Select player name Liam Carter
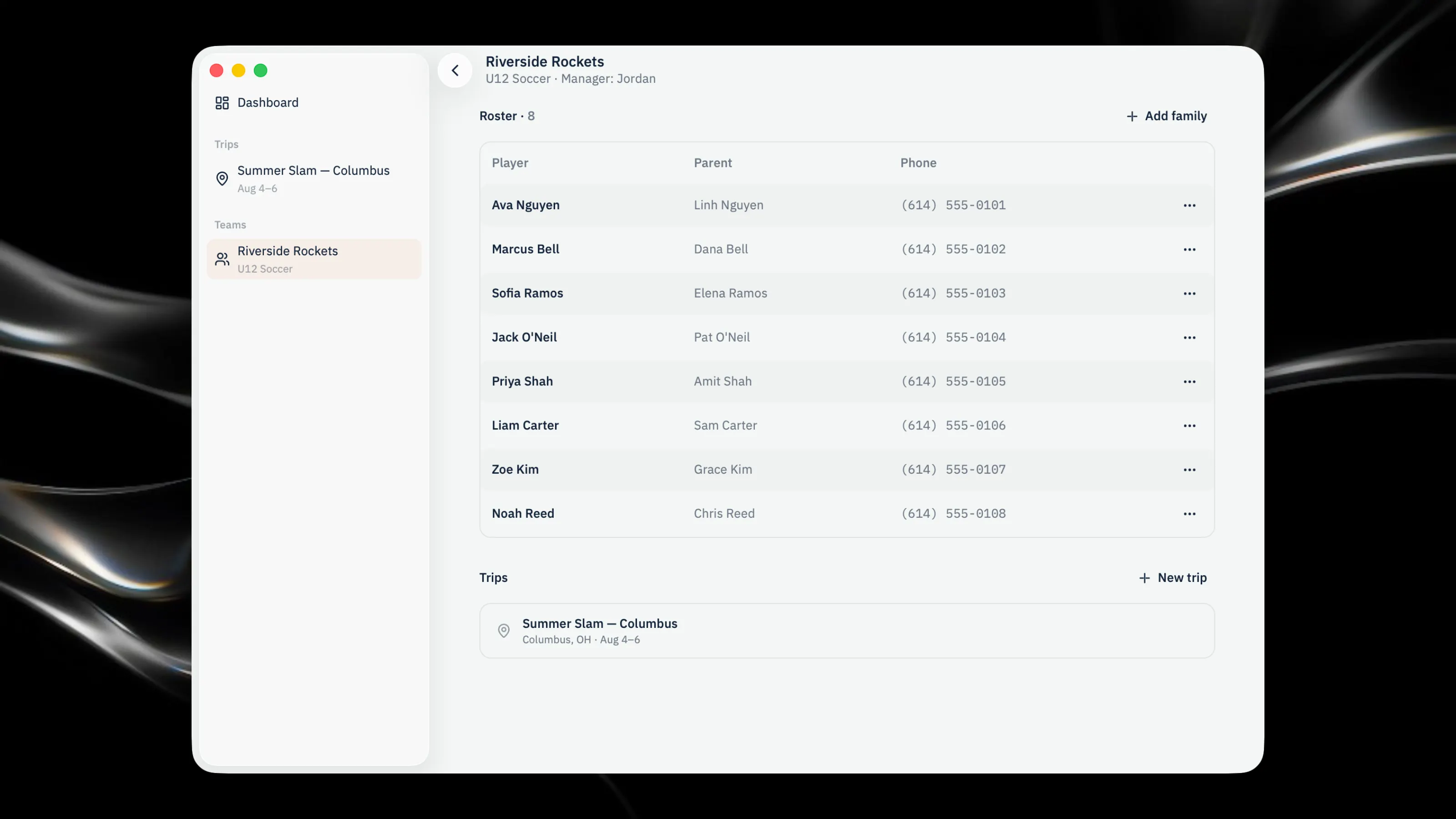1456x819 pixels. pyautogui.click(x=525, y=425)
